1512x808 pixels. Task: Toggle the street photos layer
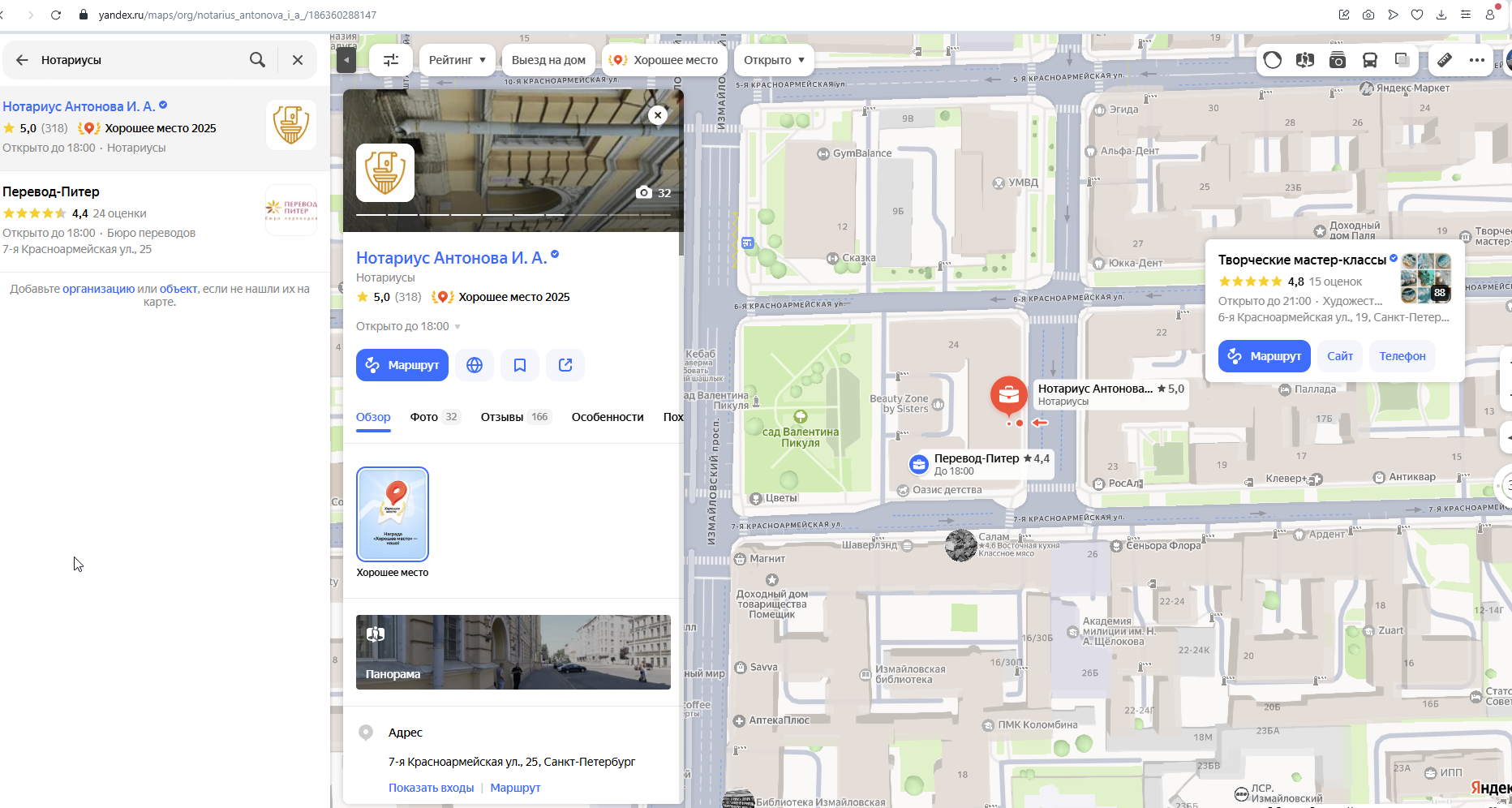(x=1338, y=60)
